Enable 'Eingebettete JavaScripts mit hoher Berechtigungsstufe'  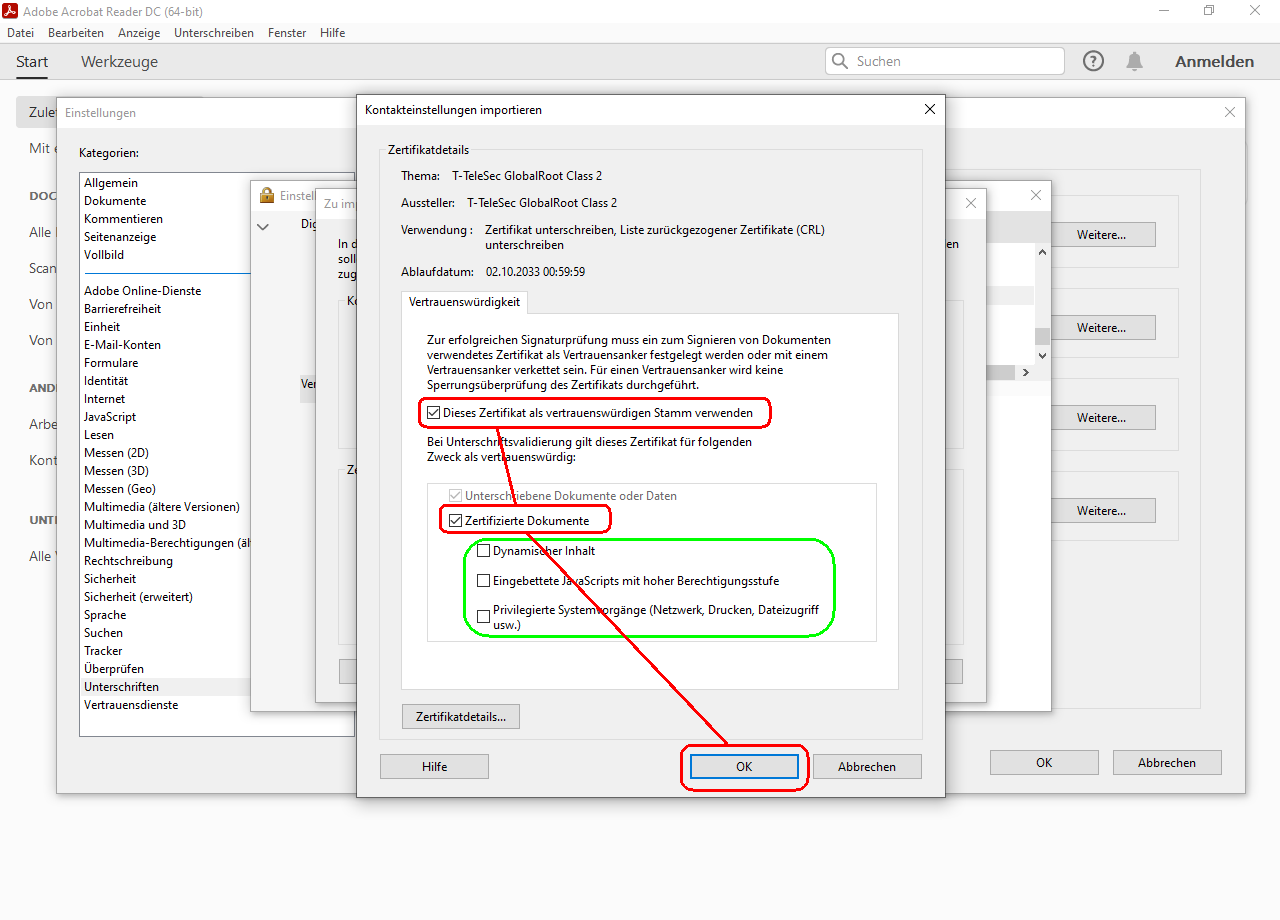(484, 581)
